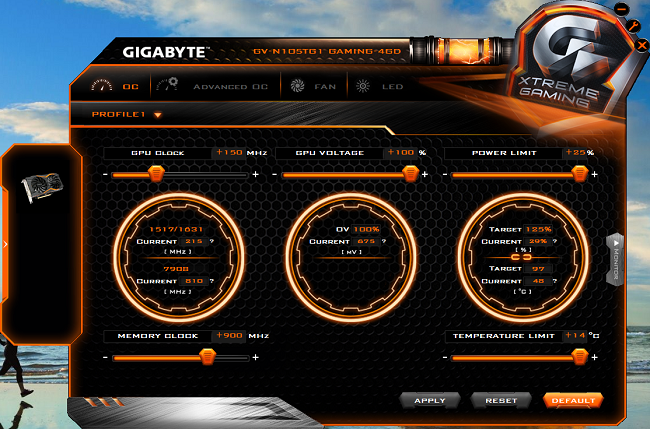
Task: Click help mark beside voltage current 675
Action: pos(384,241)
